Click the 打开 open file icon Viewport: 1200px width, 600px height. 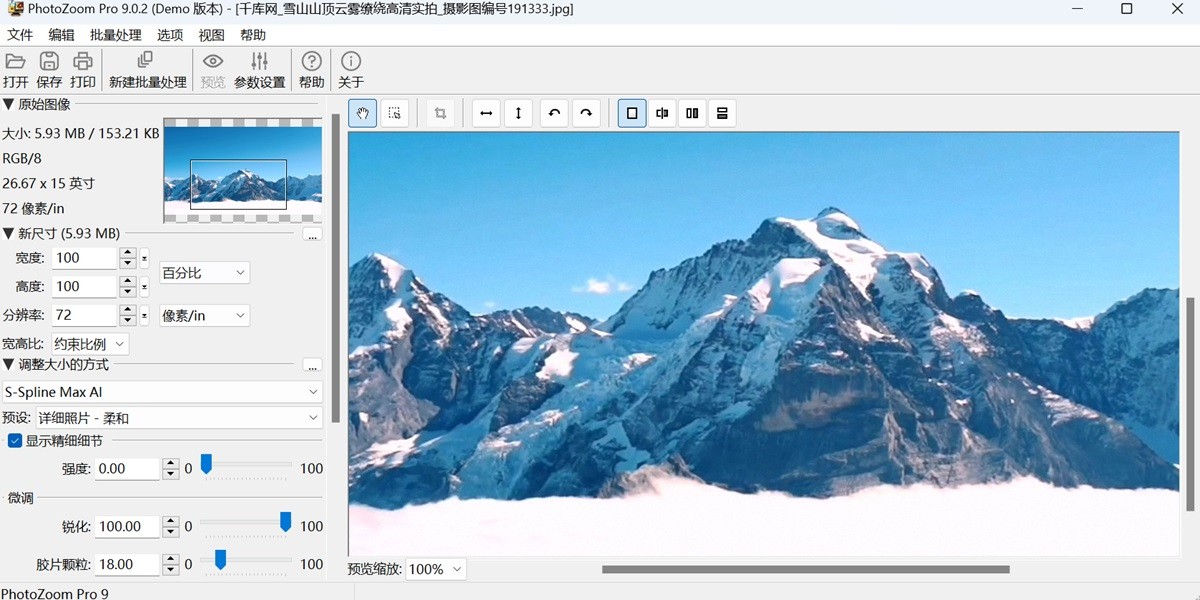coord(15,69)
